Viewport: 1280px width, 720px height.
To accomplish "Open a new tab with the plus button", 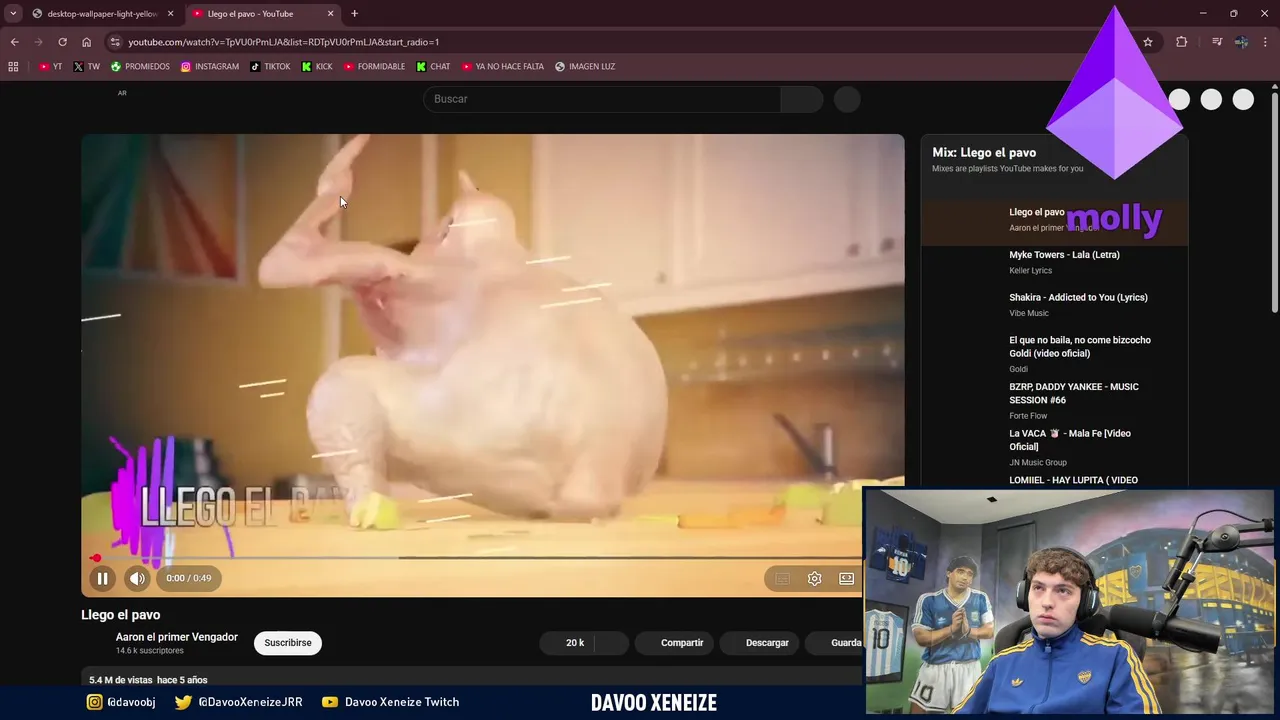I will (x=354, y=14).
